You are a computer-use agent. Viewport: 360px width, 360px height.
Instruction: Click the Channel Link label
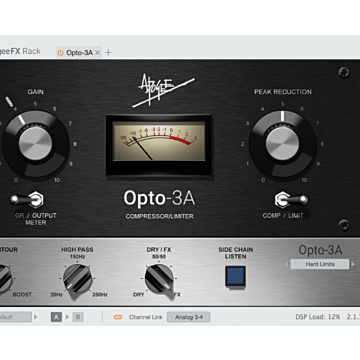click(146, 317)
